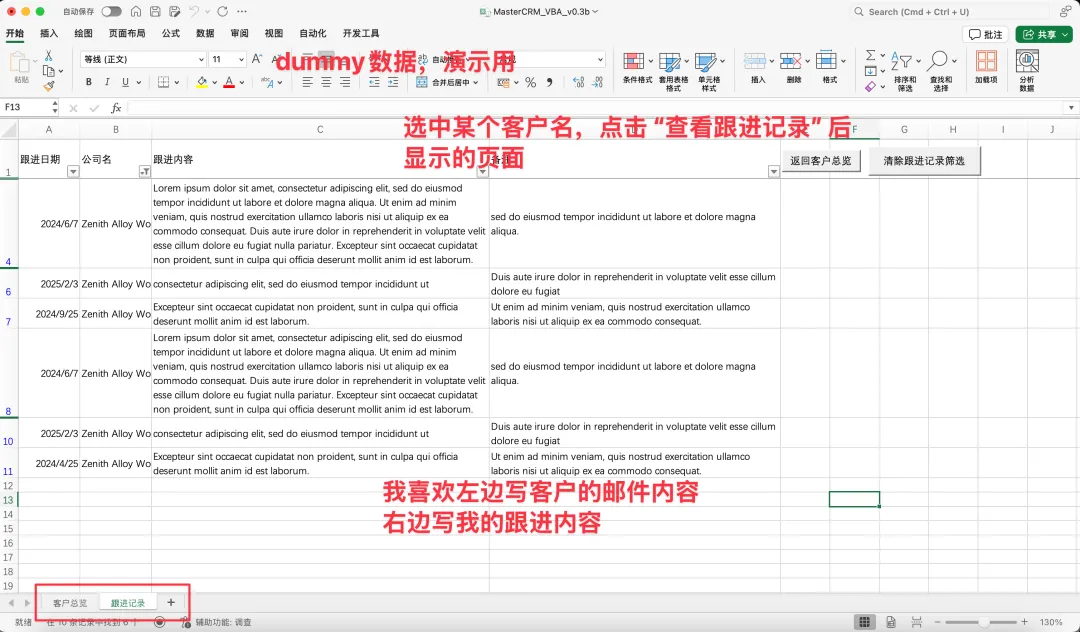Switch to the 公式 ribbon tab
This screenshot has width=1080, height=632.
pyautogui.click(x=171, y=33)
